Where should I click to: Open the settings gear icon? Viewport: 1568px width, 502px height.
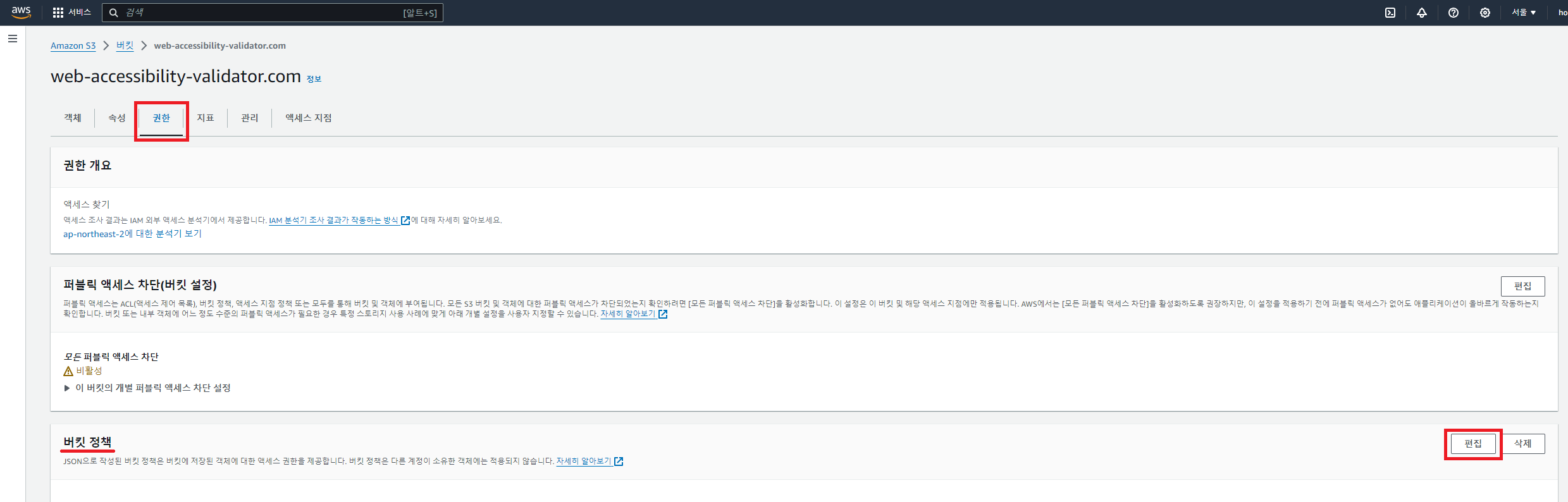[1485, 13]
